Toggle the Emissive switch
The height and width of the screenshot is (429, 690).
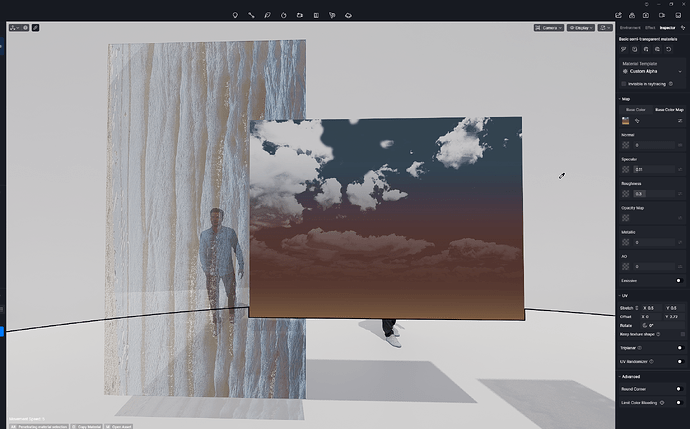point(678,281)
